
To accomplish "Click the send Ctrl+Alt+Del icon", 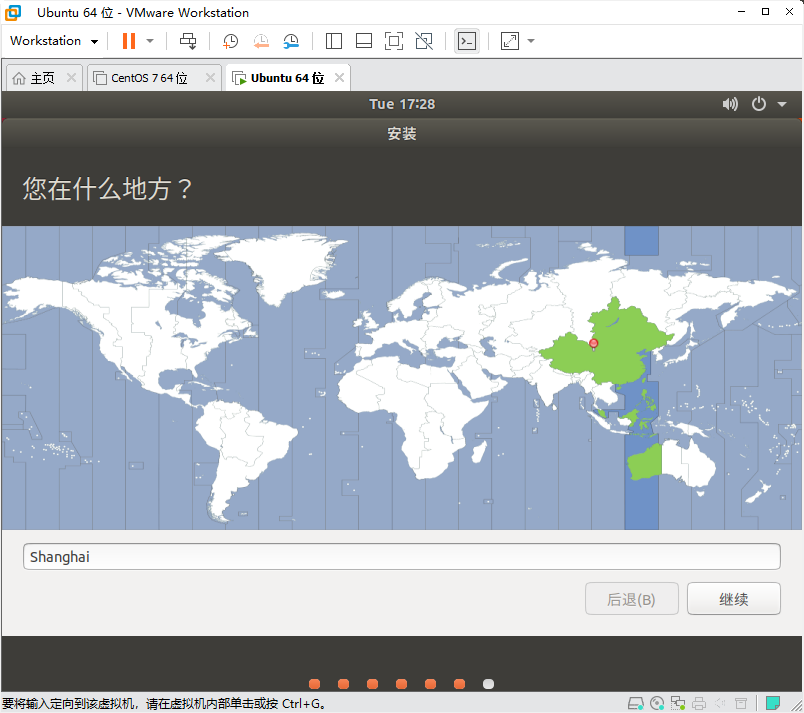I will tap(188, 40).
